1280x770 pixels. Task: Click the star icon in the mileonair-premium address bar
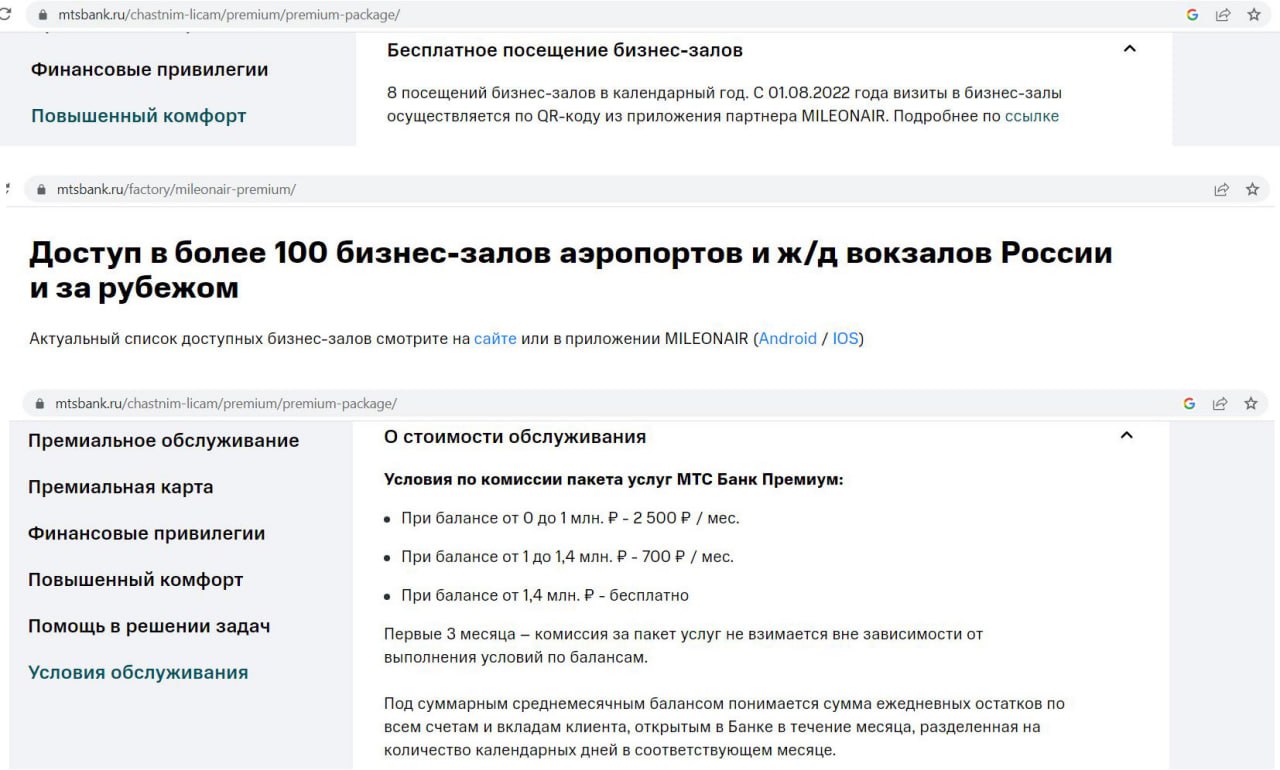(1252, 189)
